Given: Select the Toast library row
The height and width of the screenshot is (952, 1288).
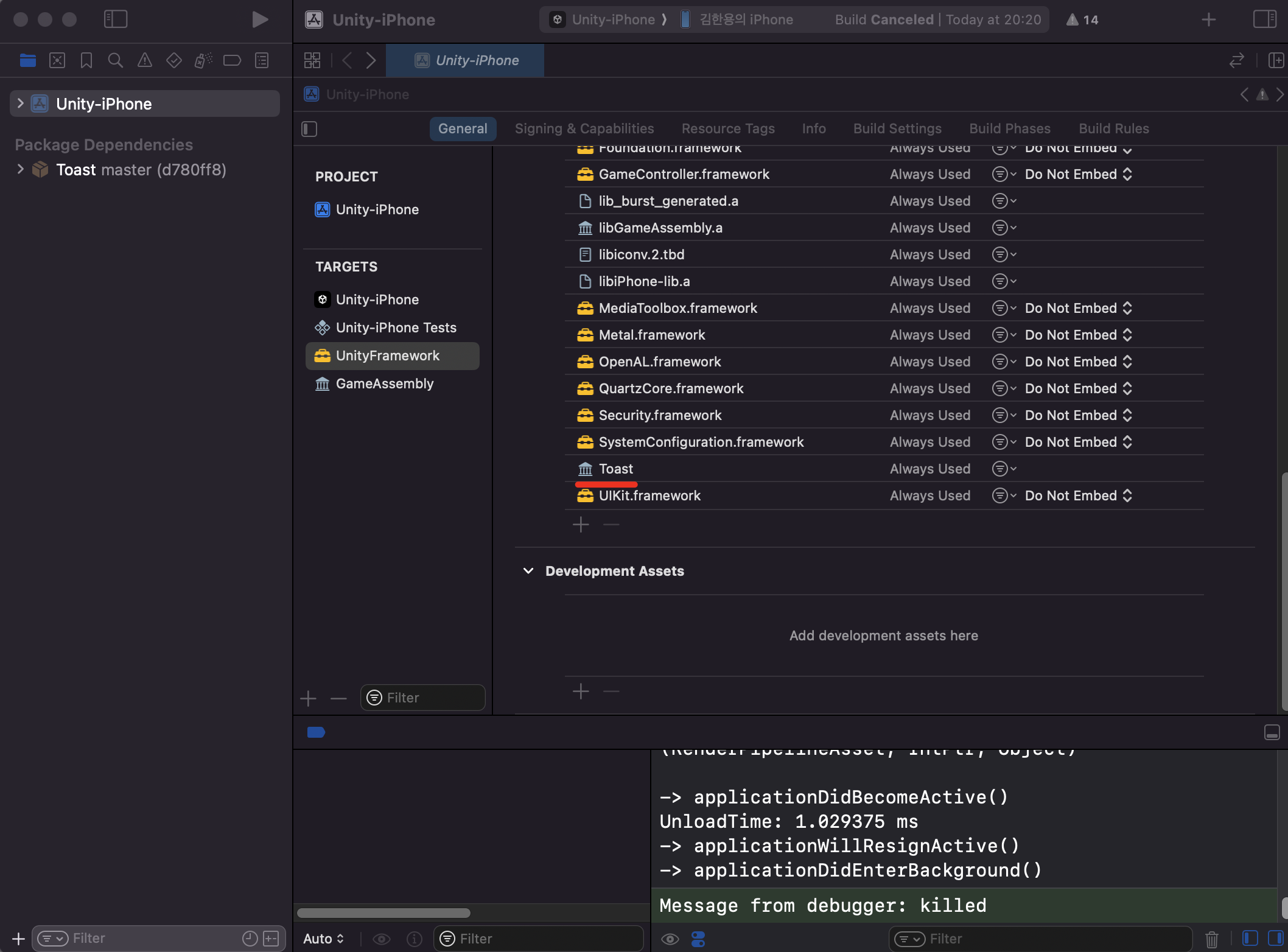Looking at the screenshot, I should [x=884, y=469].
